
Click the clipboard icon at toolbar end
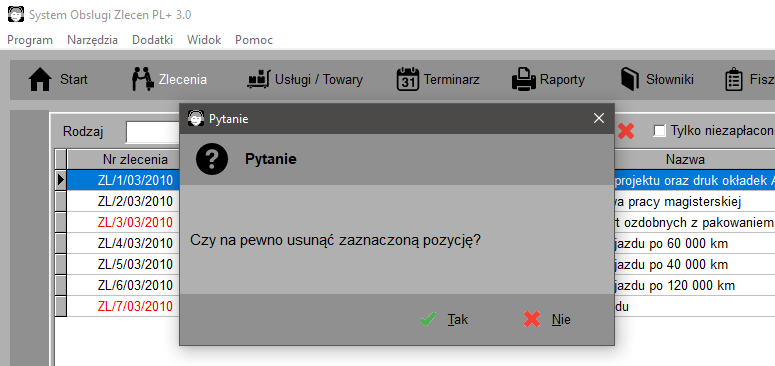[733, 80]
